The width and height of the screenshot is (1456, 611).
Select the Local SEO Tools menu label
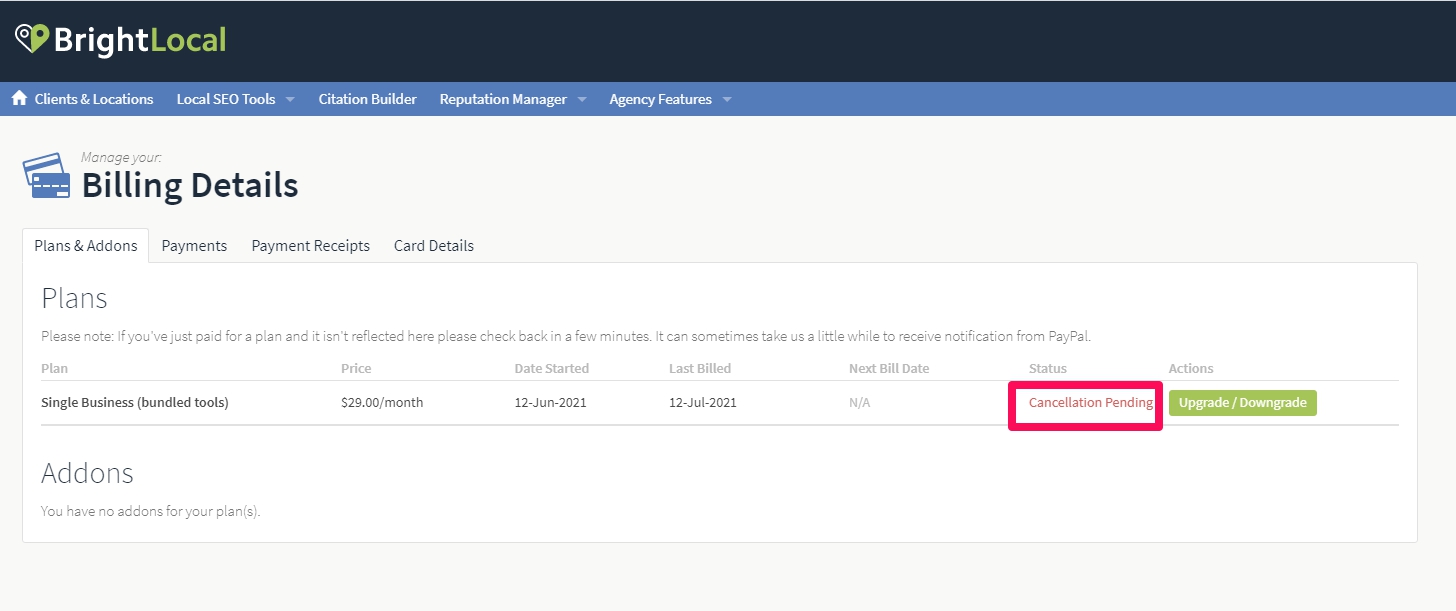(225, 99)
